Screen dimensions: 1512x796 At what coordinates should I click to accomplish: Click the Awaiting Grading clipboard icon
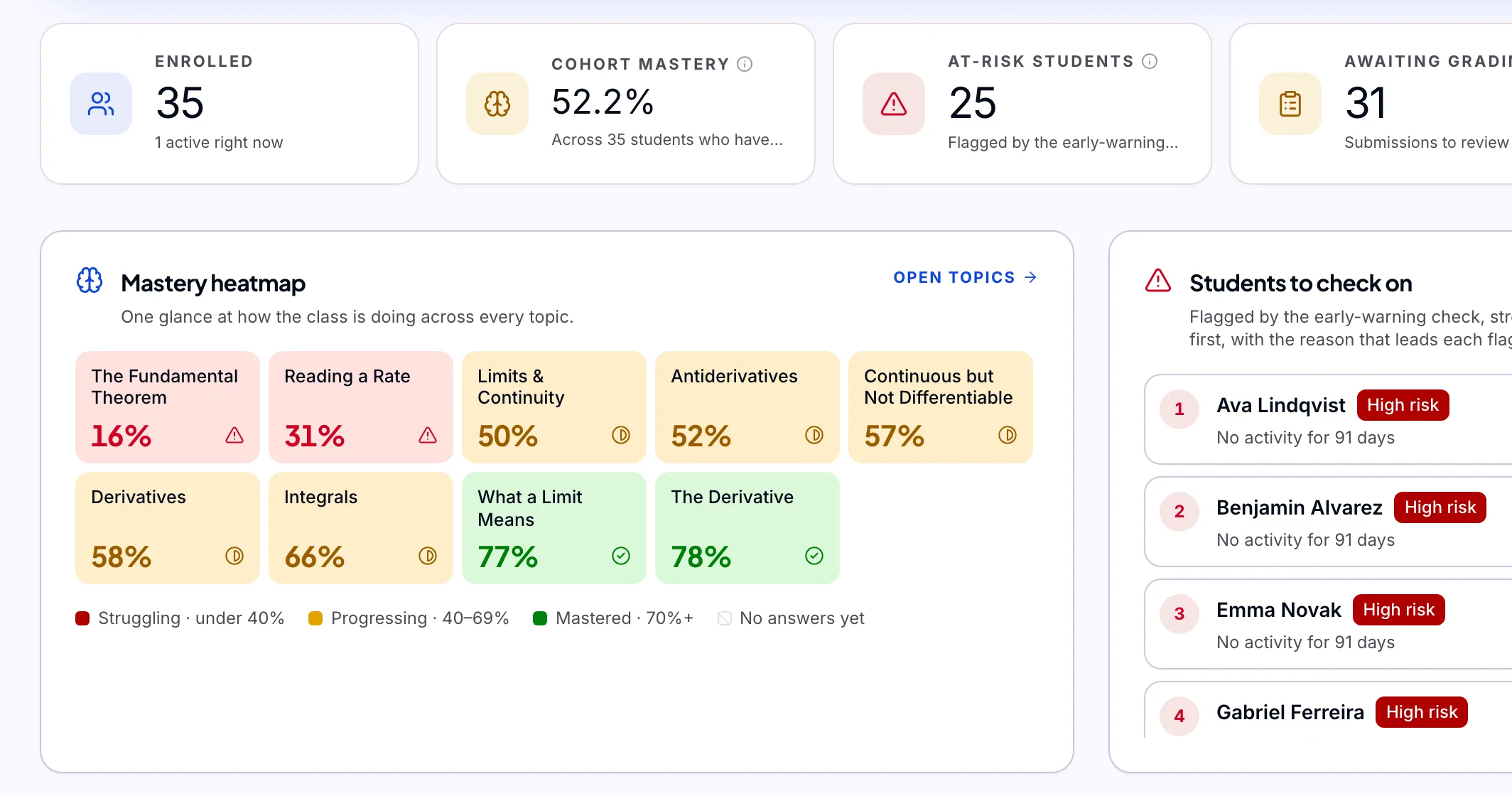[1290, 104]
